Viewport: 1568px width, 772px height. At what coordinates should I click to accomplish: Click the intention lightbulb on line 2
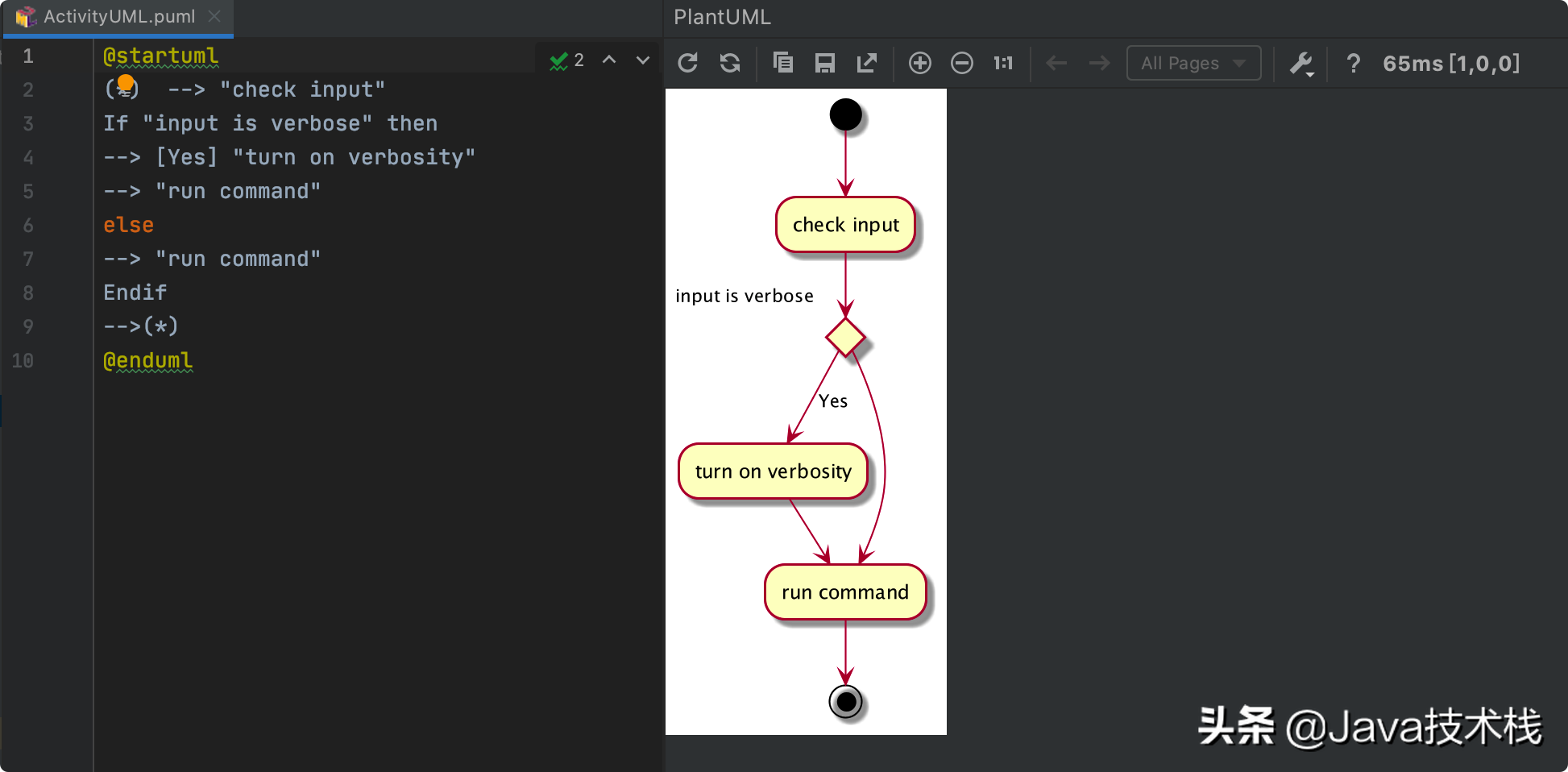point(126,83)
